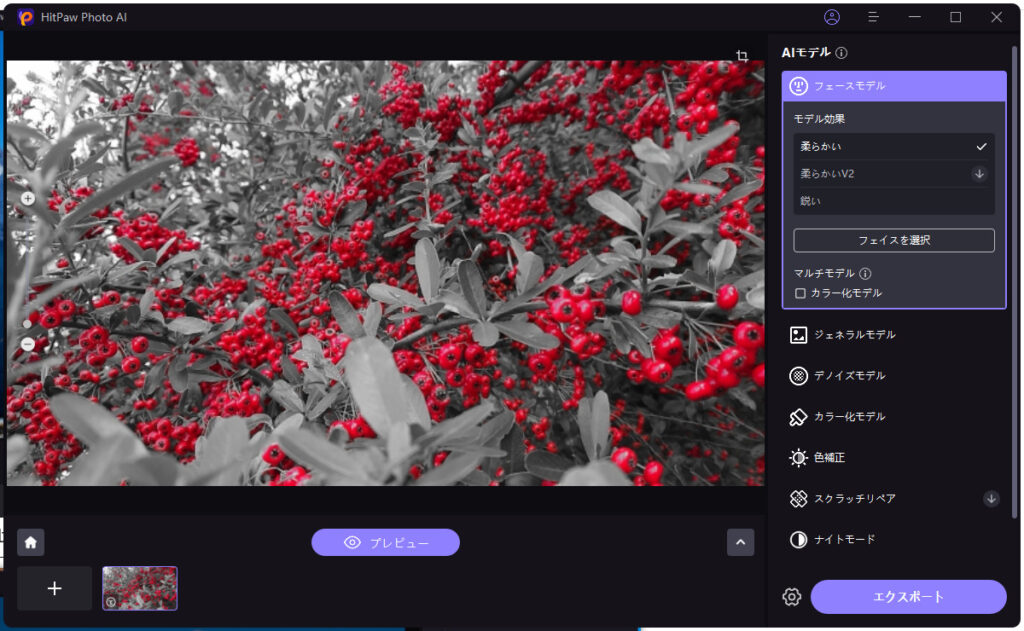Download the スクラッチリペア model
The image size is (1024, 631).
[991, 498]
